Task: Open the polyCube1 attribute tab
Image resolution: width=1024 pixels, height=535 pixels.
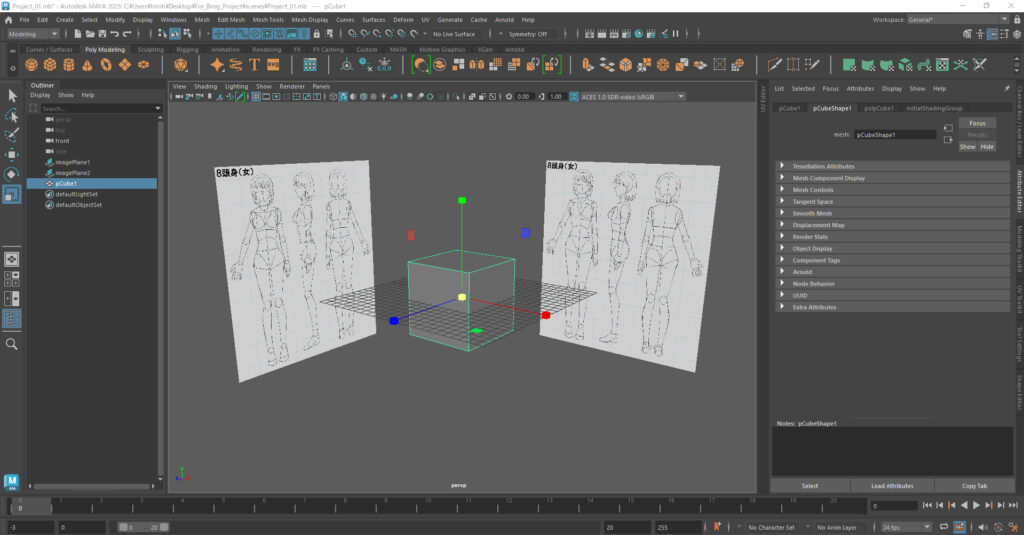Action: point(878,108)
